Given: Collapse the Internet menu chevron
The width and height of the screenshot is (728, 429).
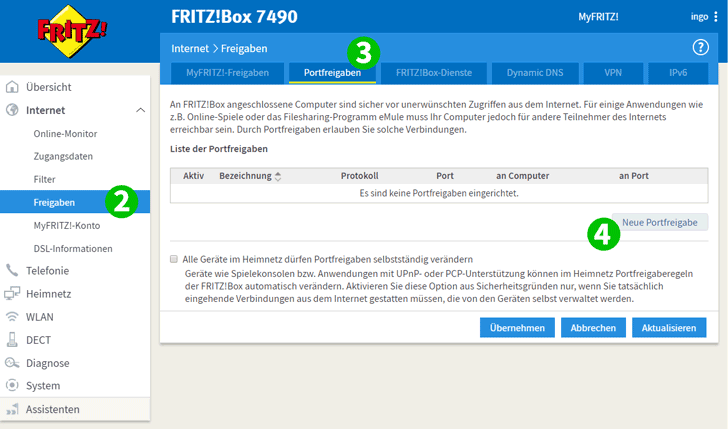Looking at the screenshot, I should tap(140, 110).
